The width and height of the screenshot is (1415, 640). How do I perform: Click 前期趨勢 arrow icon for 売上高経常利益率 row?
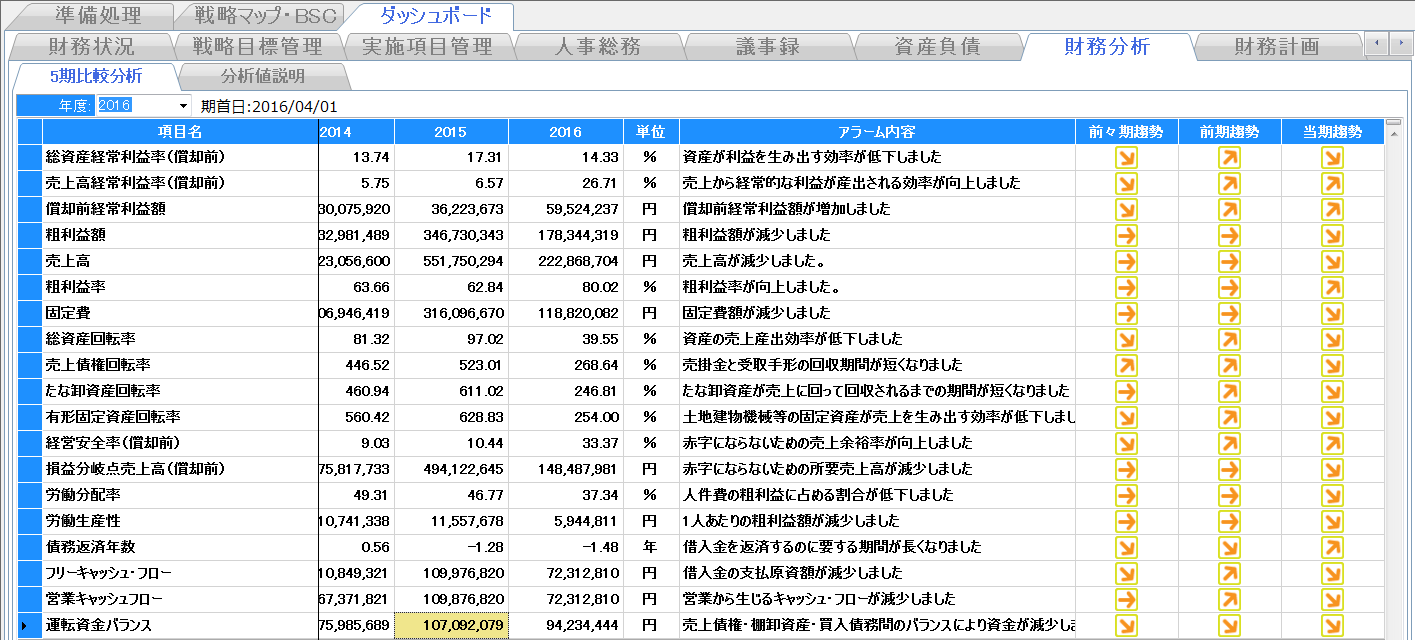1229,184
